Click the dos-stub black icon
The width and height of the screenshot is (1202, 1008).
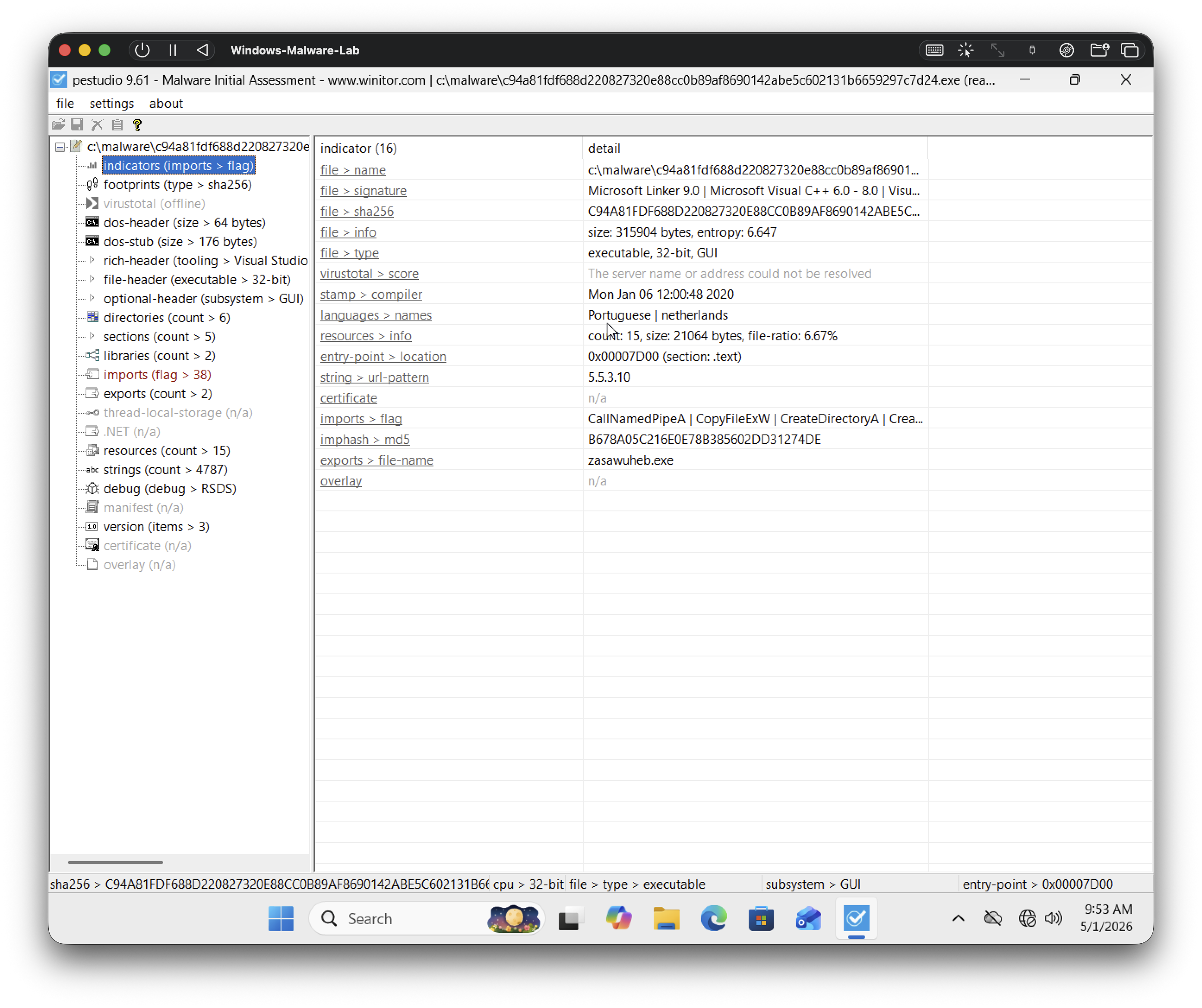(92, 241)
